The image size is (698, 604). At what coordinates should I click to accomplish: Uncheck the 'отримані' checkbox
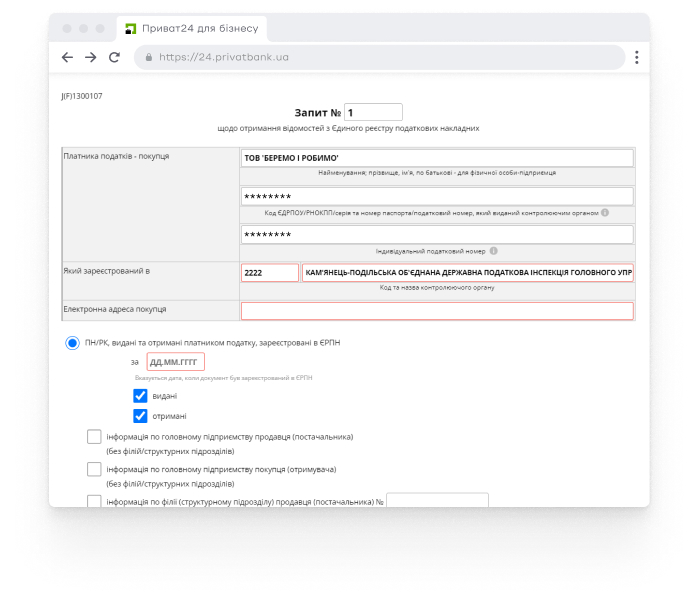[140, 416]
